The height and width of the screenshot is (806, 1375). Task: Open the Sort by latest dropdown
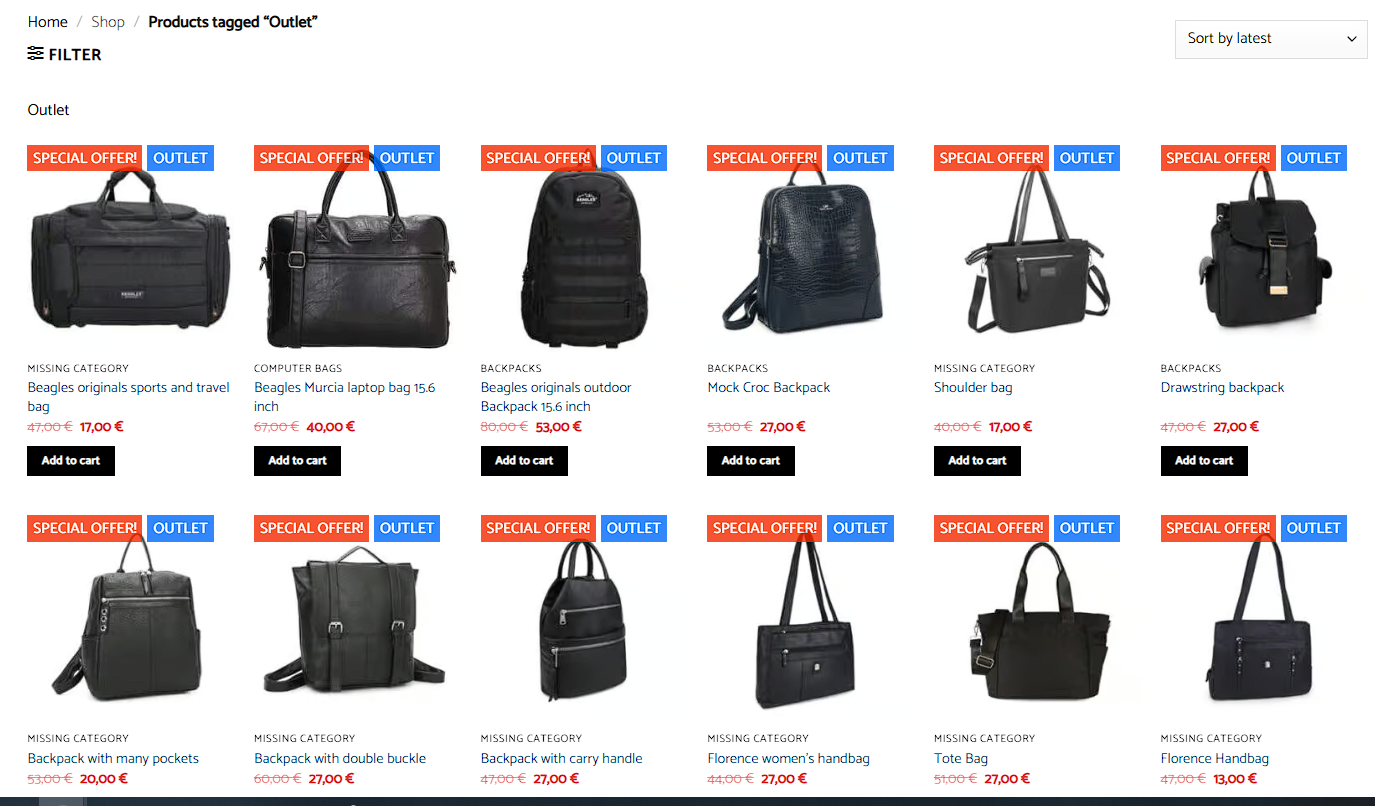pos(1271,39)
